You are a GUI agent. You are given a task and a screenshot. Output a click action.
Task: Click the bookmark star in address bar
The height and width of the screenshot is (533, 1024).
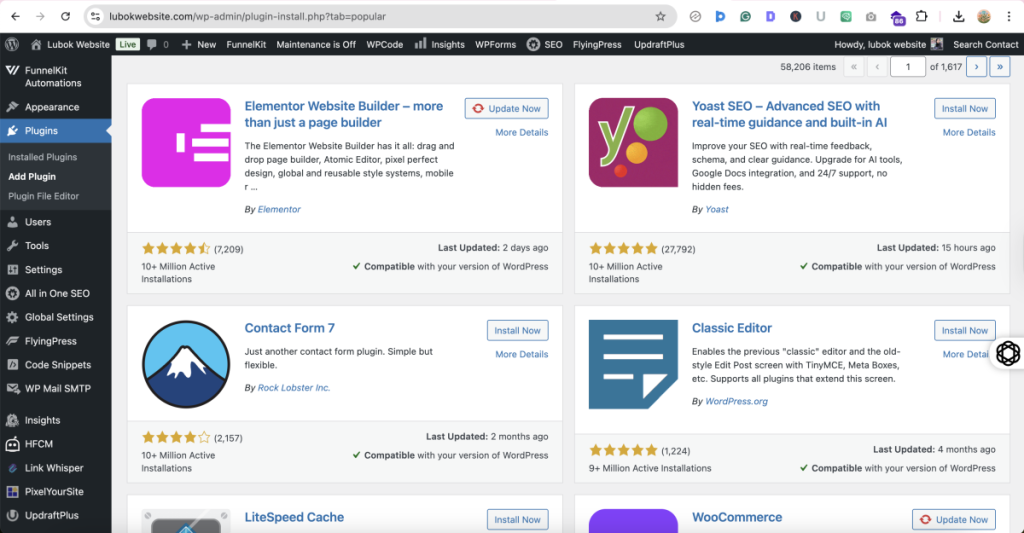point(660,17)
